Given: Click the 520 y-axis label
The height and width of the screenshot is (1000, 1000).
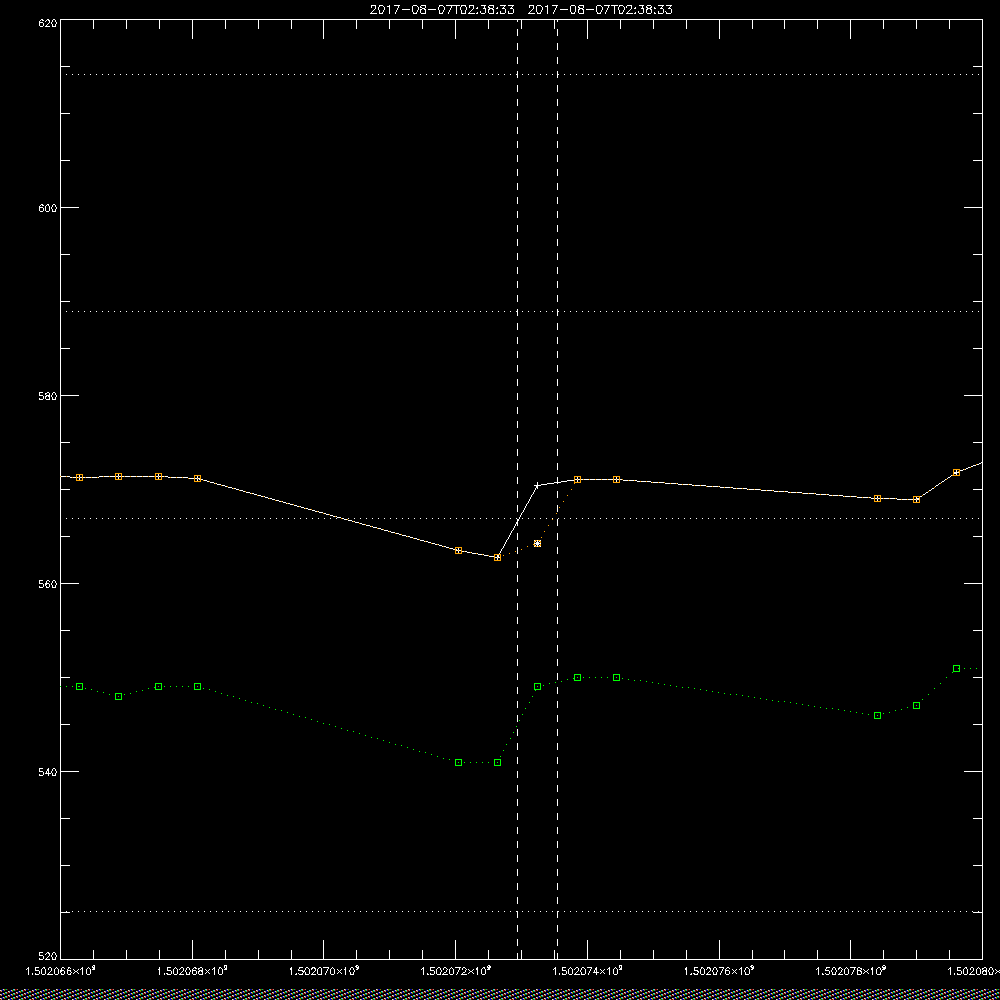Looking at the screenshot, I should pos(48,957).
